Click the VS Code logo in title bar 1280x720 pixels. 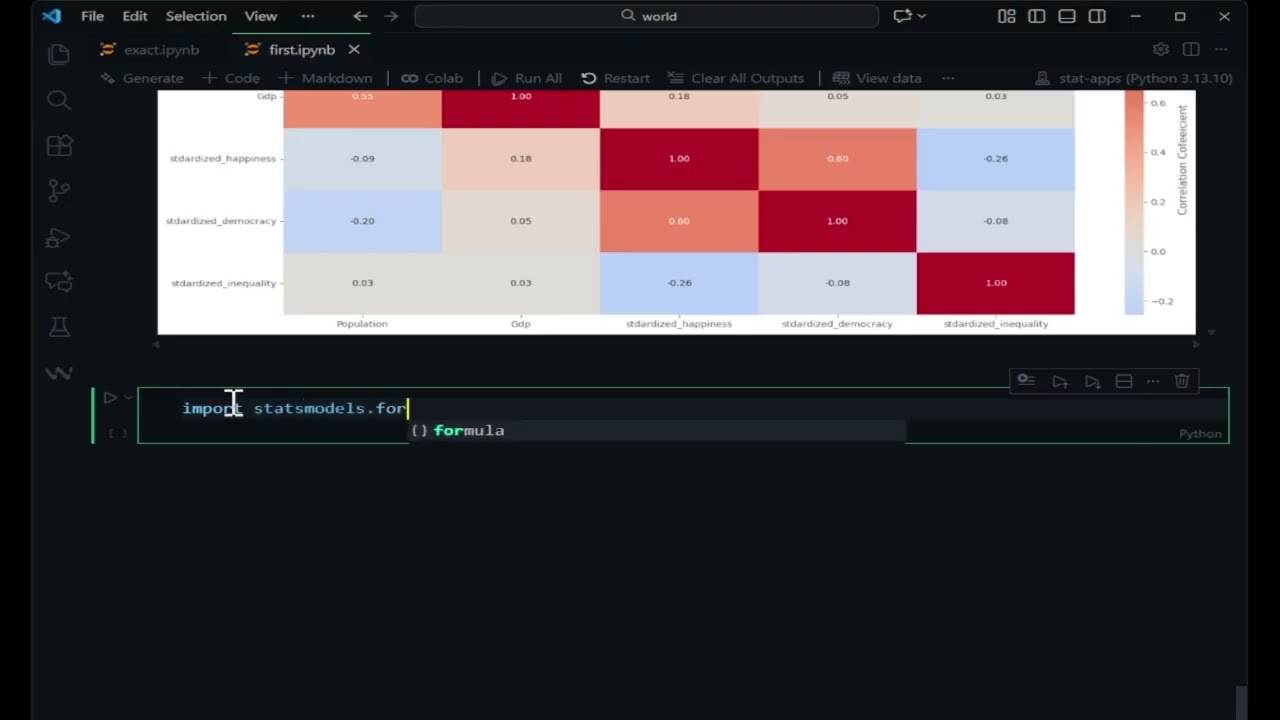(x=52, y=16)
